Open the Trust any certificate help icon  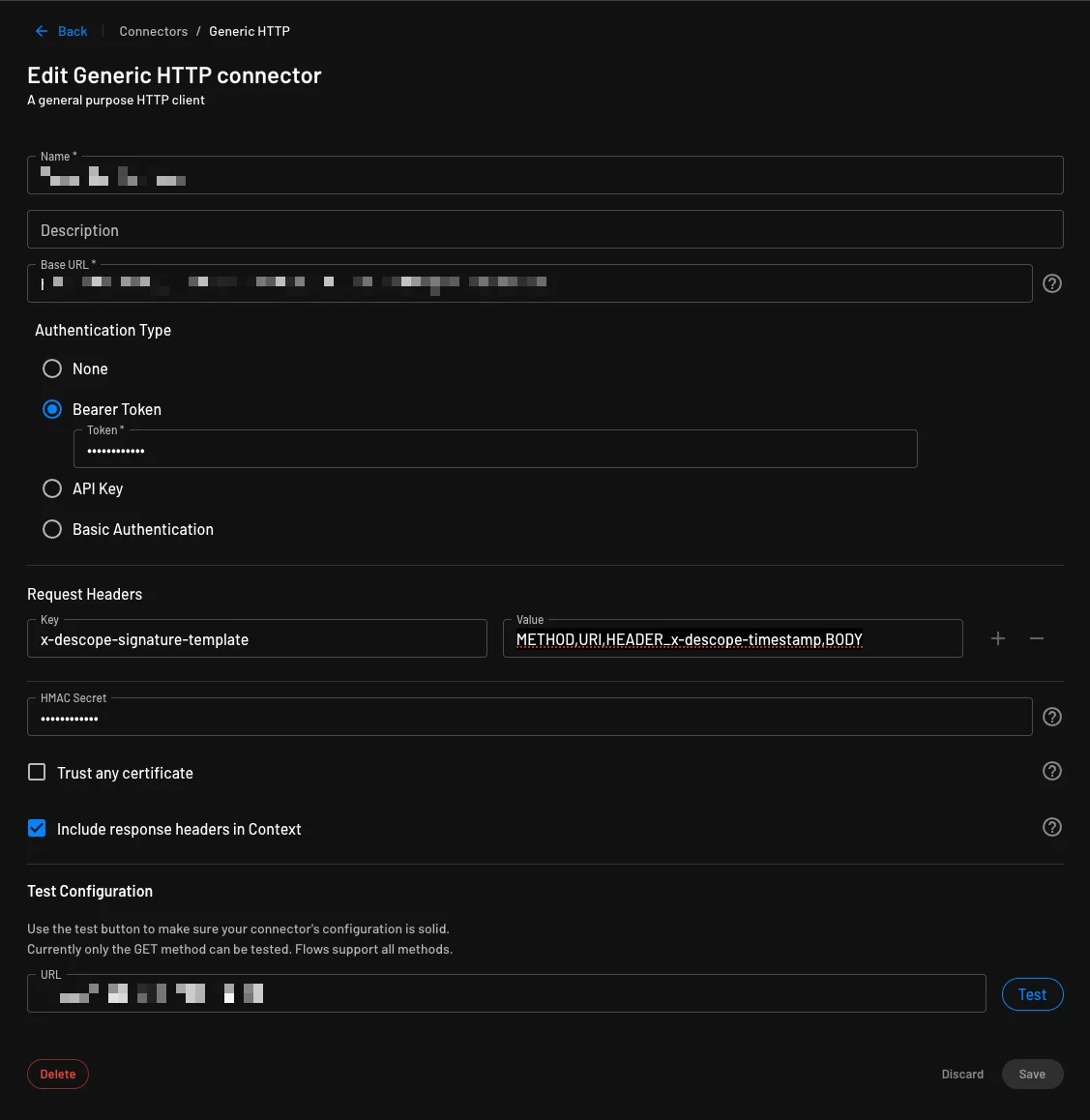click(x=1051, y=772)
